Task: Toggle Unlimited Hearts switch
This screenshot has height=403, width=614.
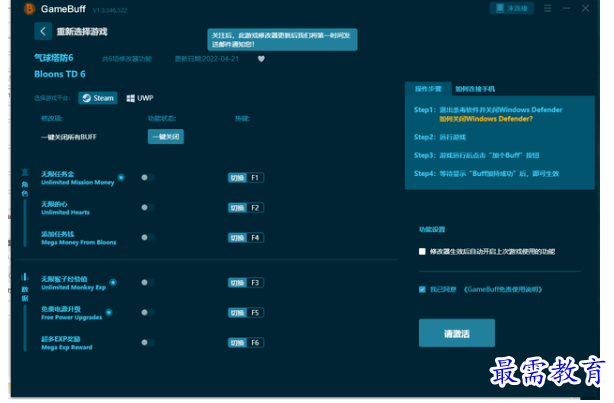Action: coord(148,207)
